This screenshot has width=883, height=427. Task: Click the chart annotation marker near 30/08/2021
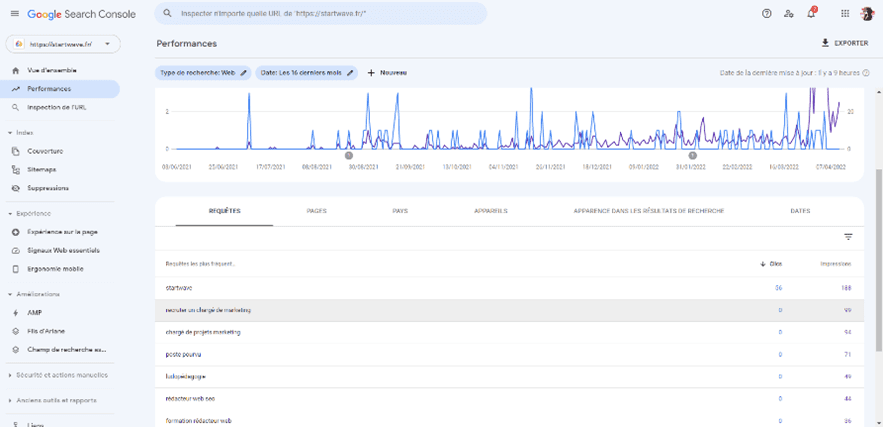[x=349, y=155]
